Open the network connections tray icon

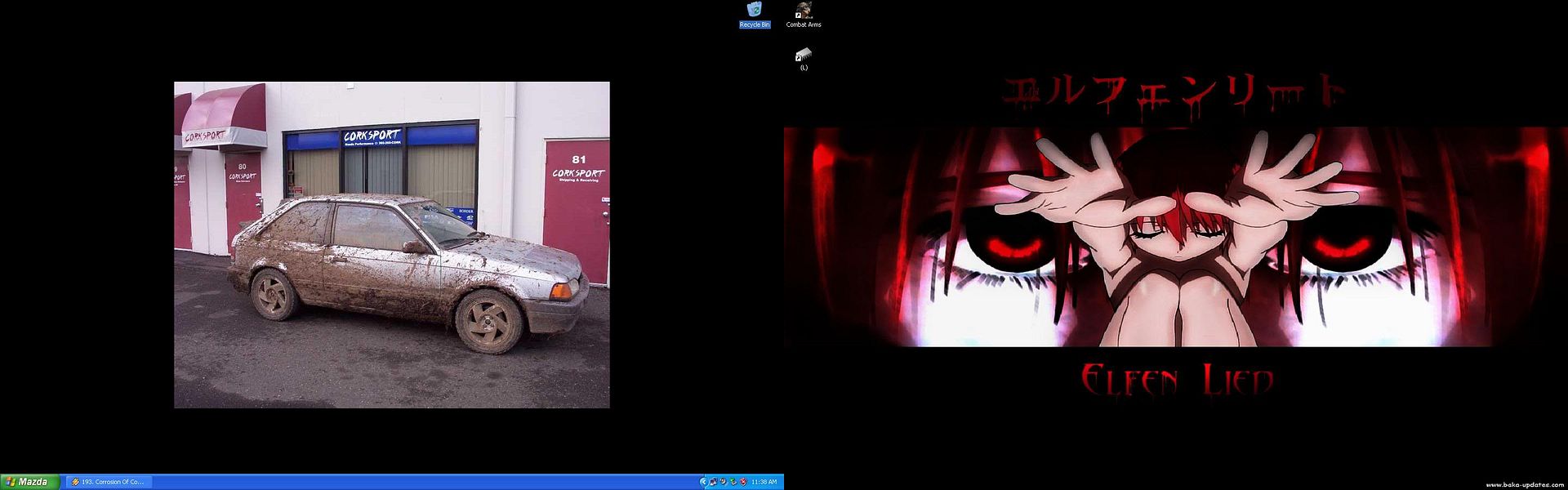click(713, 482)
